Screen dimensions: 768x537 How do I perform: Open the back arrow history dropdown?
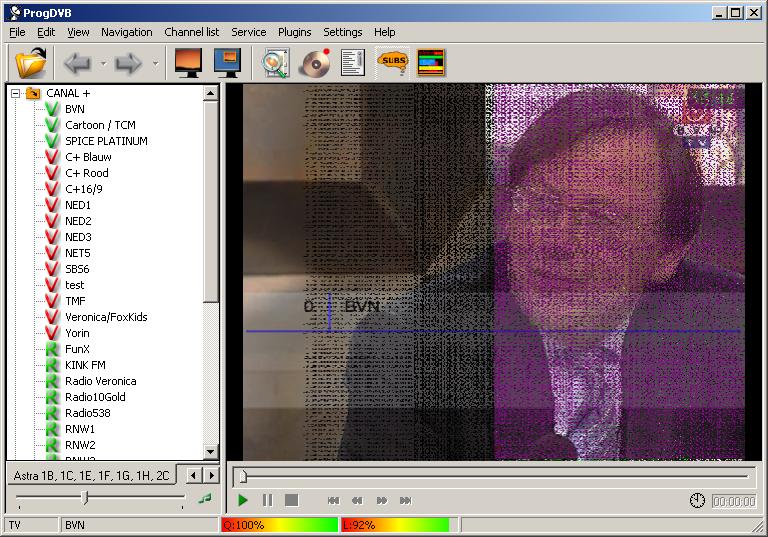click(103, 64)
